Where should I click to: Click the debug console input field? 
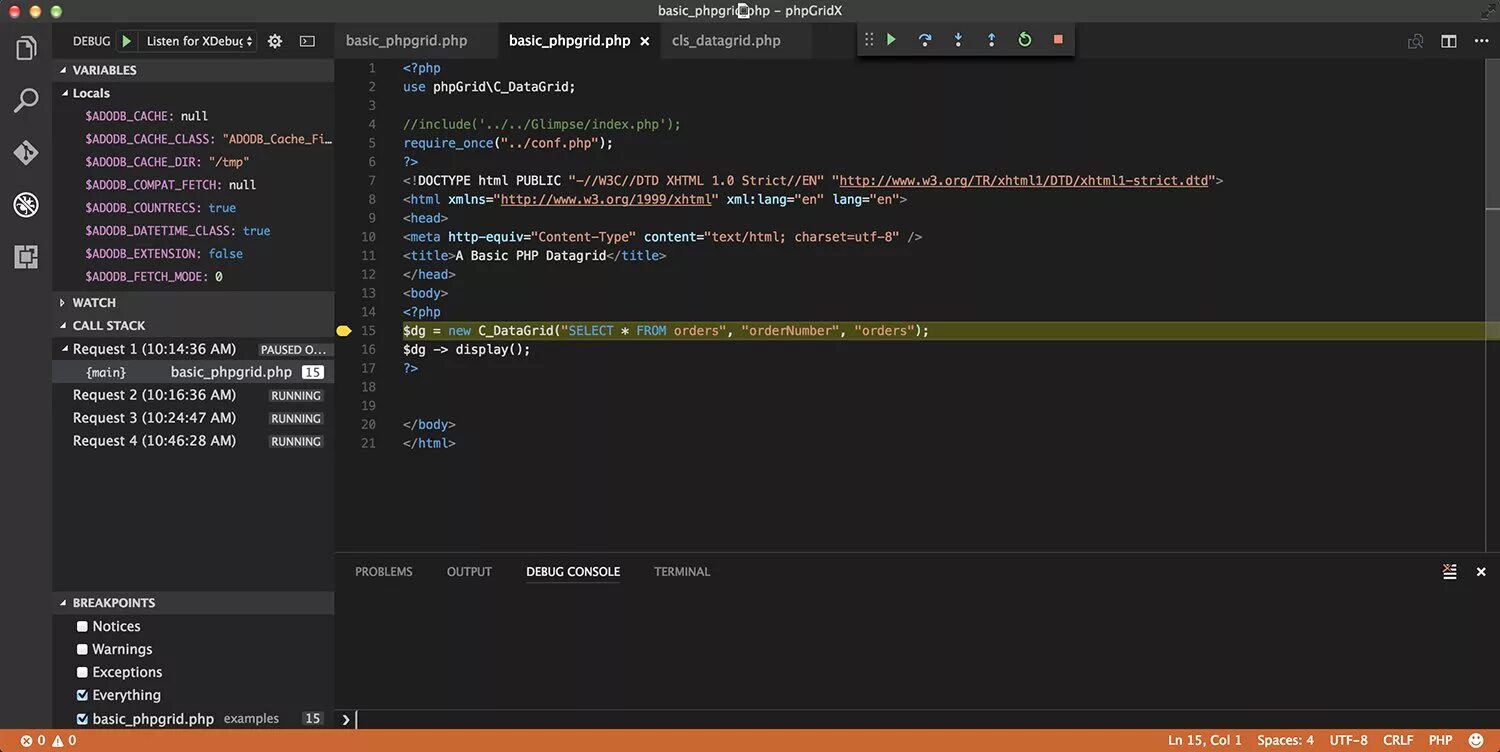(925, 719)
